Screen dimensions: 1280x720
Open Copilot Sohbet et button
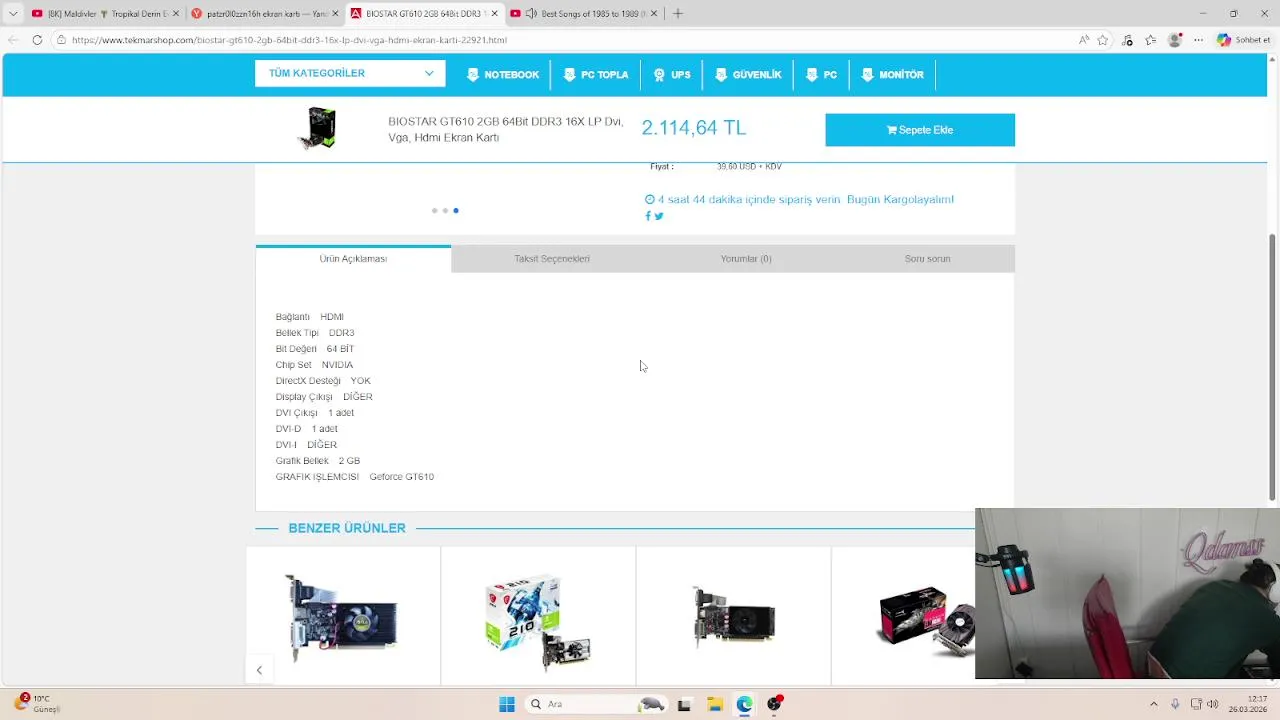[1243, 40]
